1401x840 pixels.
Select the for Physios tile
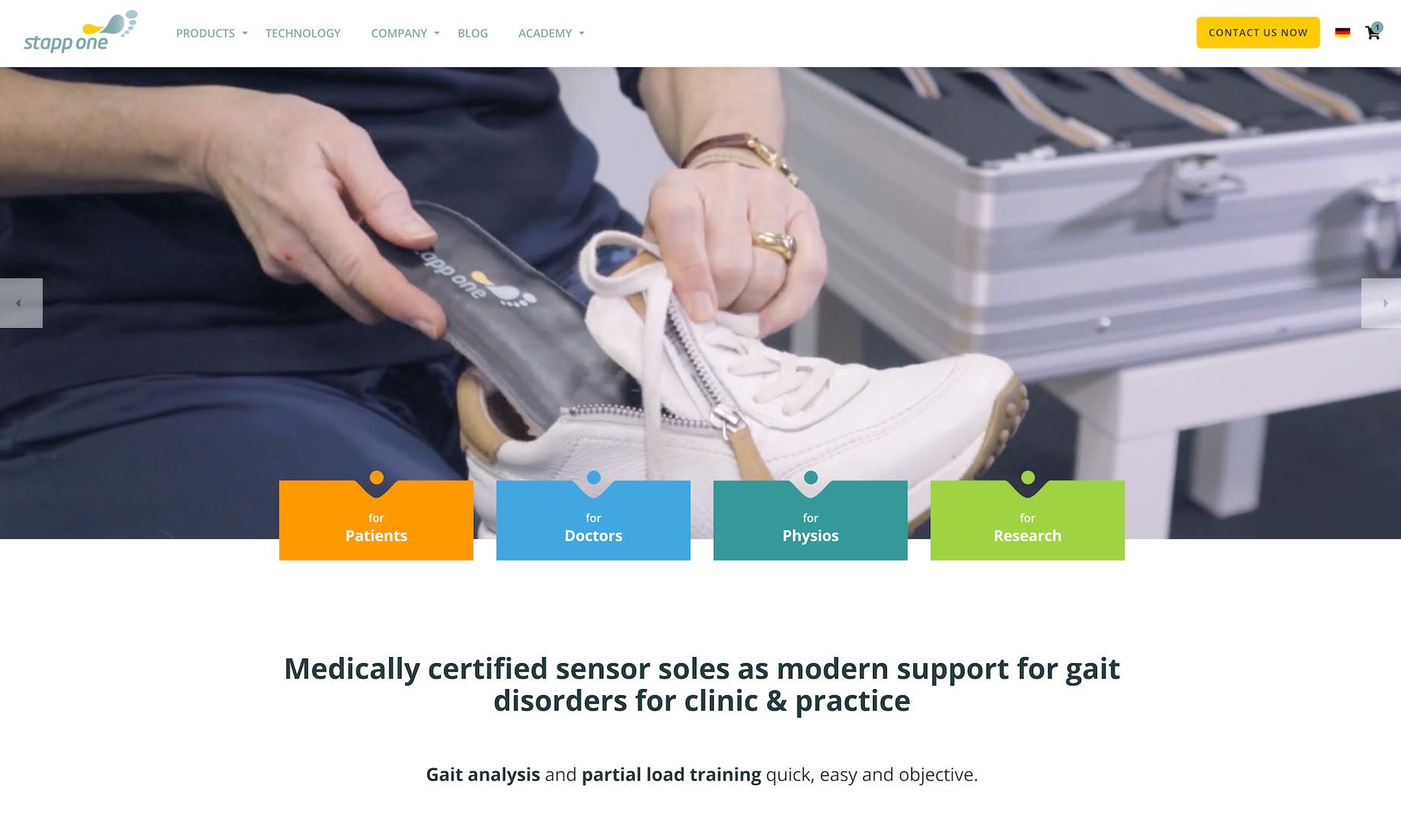pyautogui.click(x=811, y=521)
